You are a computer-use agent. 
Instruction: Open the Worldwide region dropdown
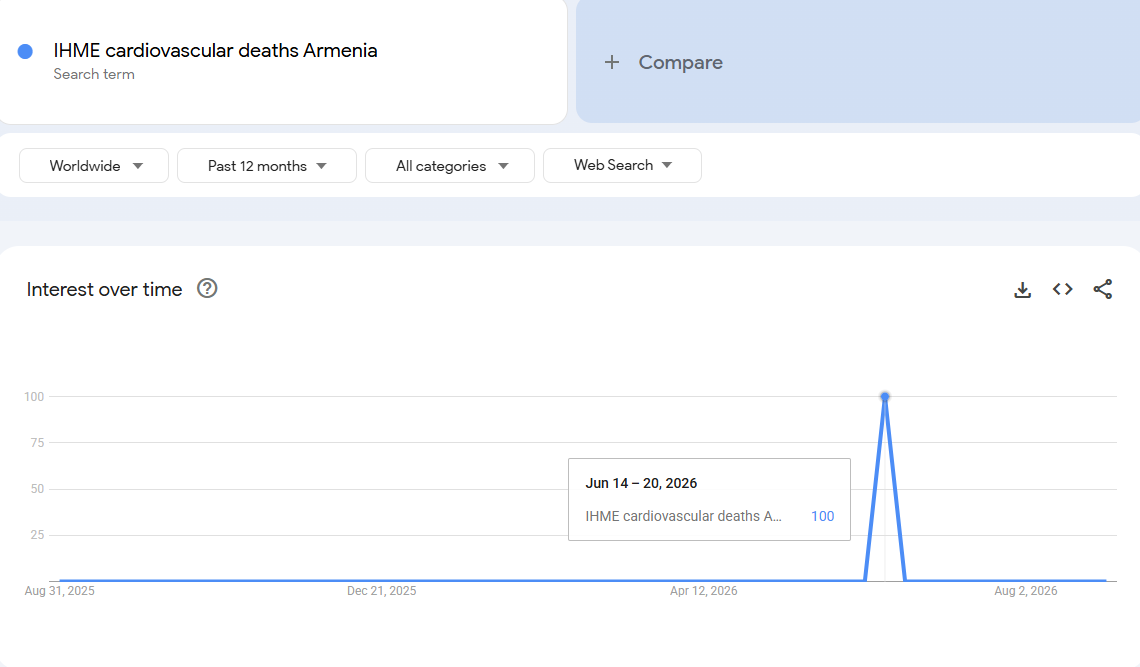pos(94,166)
